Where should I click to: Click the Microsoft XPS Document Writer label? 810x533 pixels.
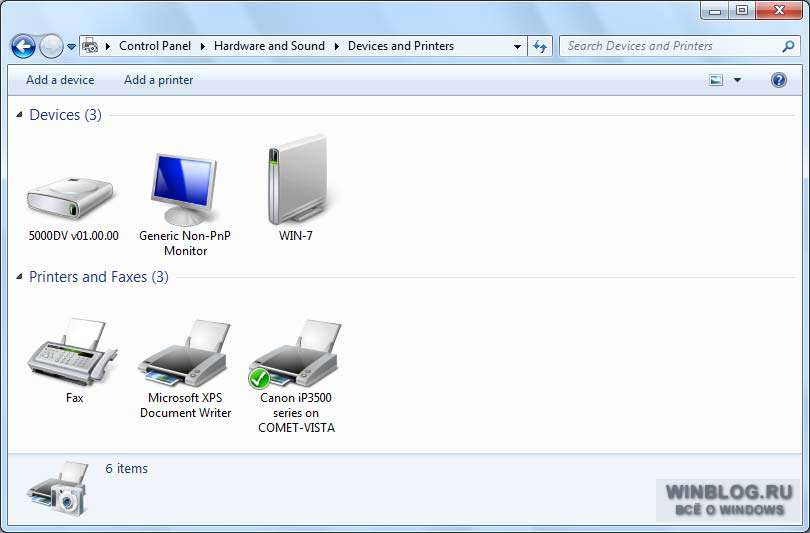point(185,405)
